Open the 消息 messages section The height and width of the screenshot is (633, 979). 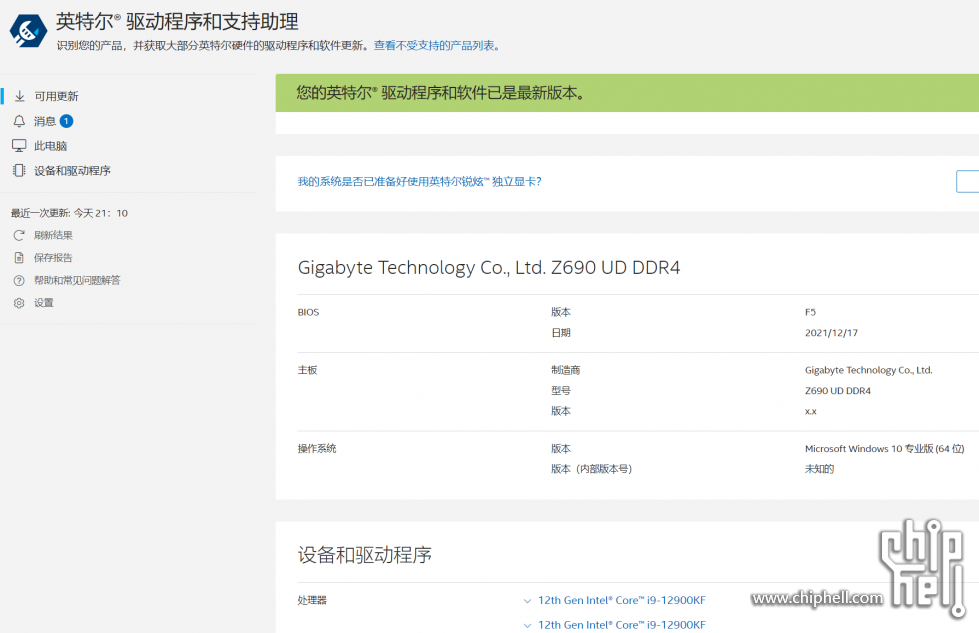click(45, 121)
